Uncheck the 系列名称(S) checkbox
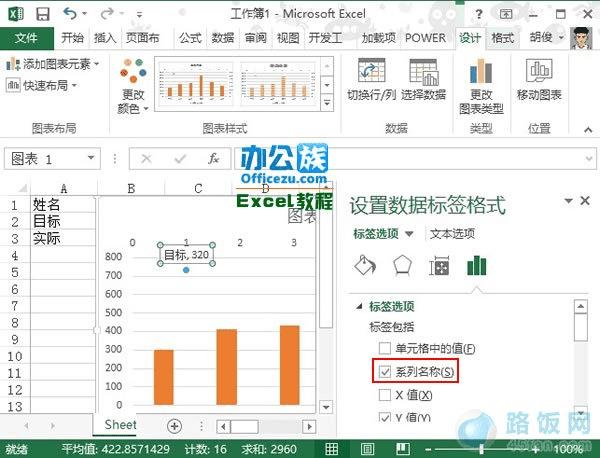This screenshot has height=458, width=600. coord(384,372)
